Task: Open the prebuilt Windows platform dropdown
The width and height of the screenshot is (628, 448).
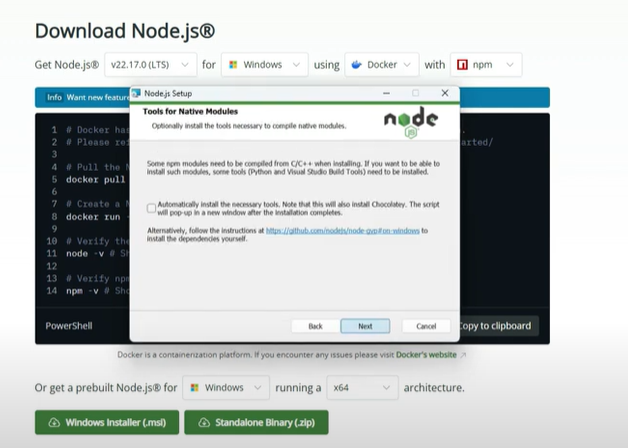Action: point(226,388)
